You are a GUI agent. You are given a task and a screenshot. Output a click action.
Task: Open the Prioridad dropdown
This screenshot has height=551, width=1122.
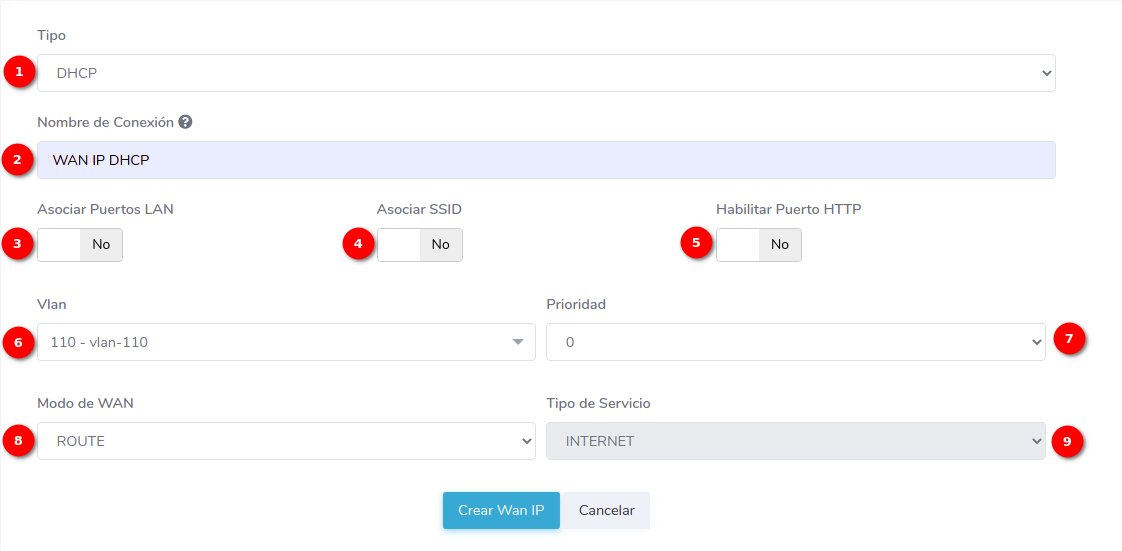coord(795,342)
